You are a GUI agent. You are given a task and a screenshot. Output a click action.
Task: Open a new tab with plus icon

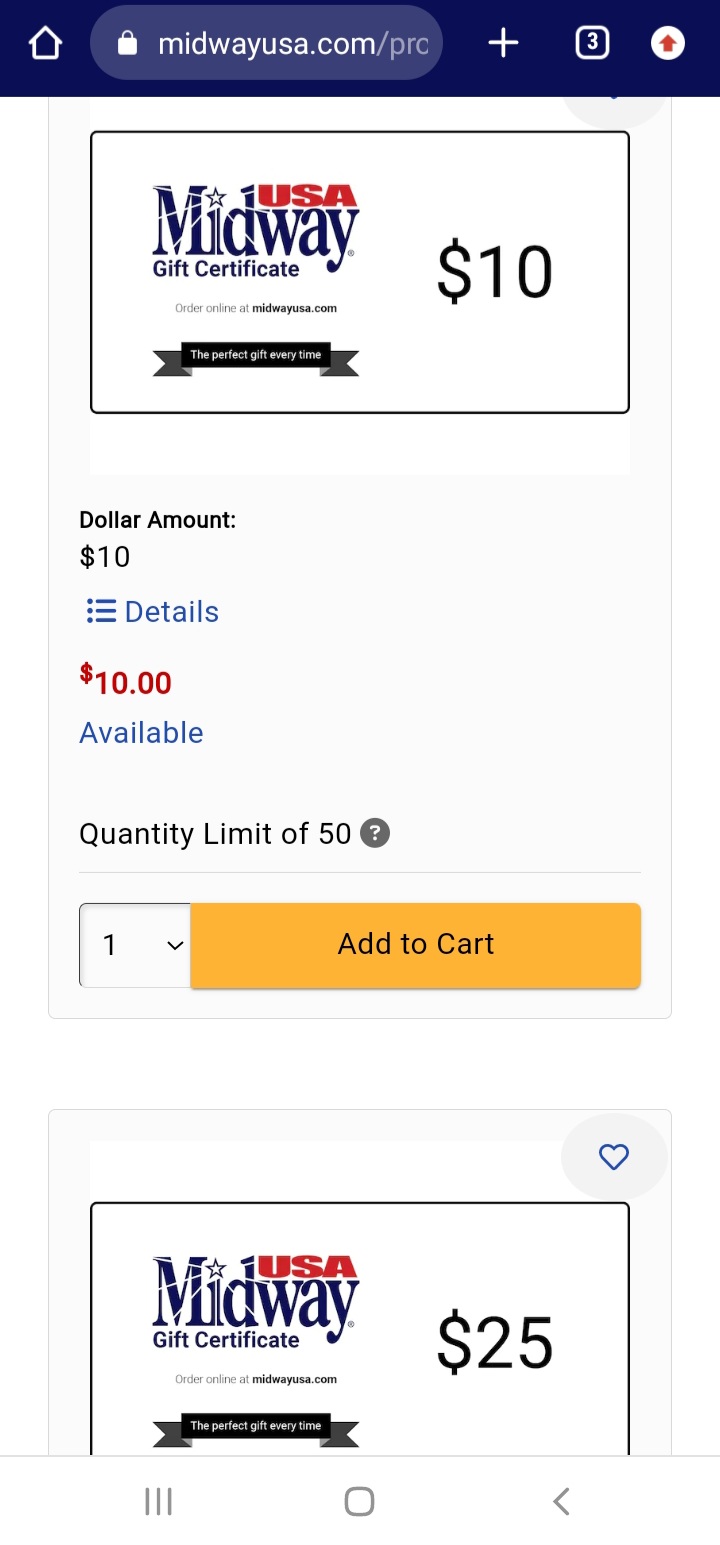(x=503, y=43)
